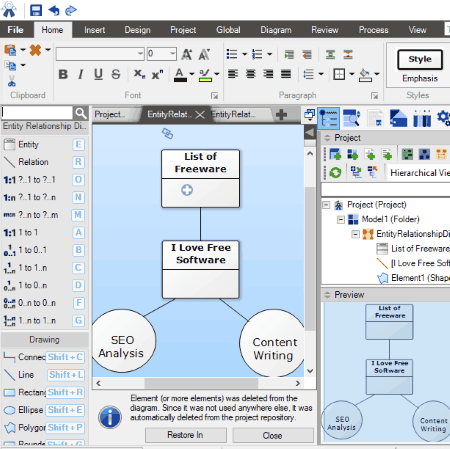Click the Paste clipboard icon
The height and width of the screenshot is (449, 450).
point(10,50)
